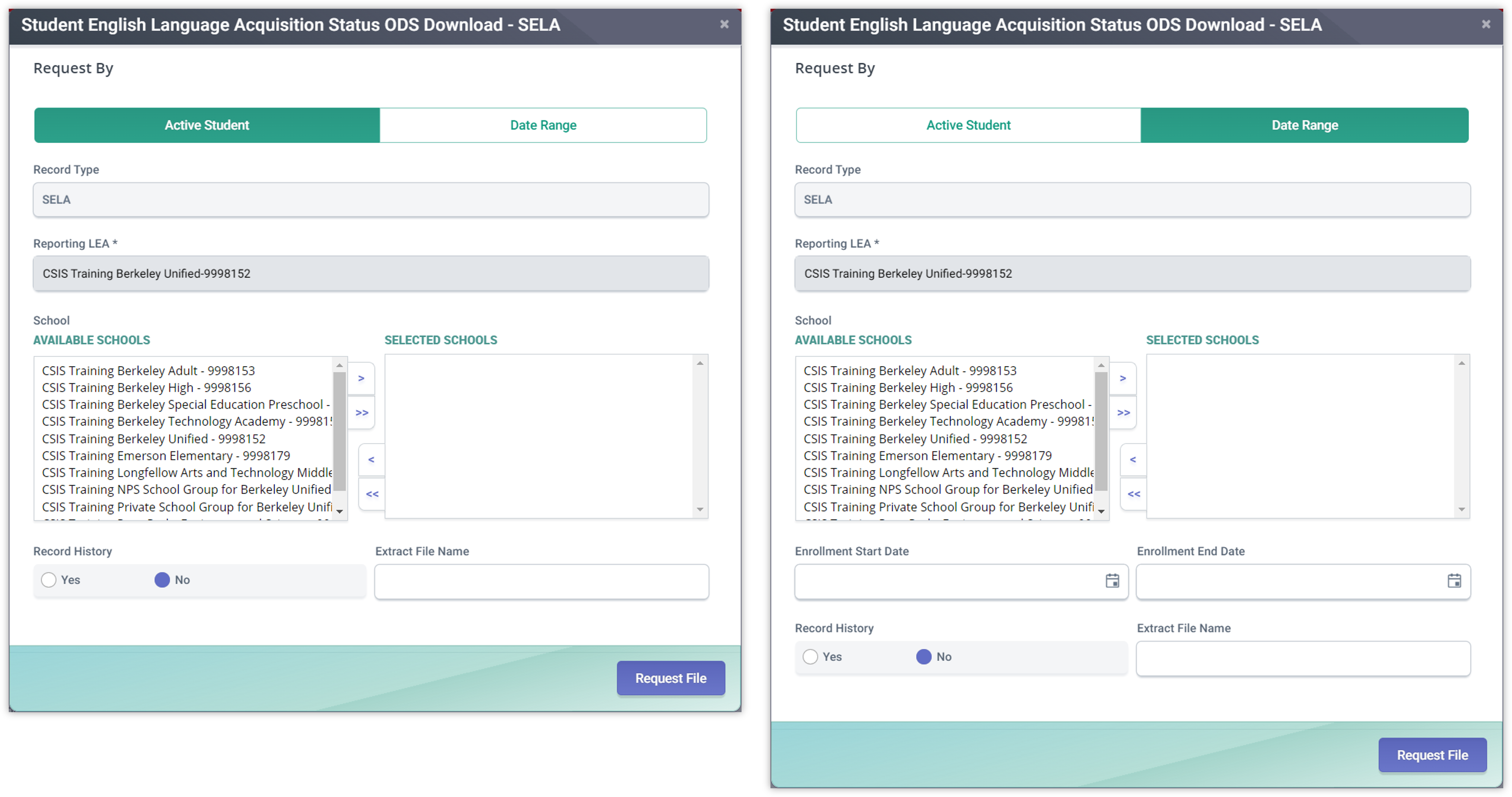Select CSIS Training Berkeley High in left dialog
The image size is (1512, 797).
tap(147, 388)
